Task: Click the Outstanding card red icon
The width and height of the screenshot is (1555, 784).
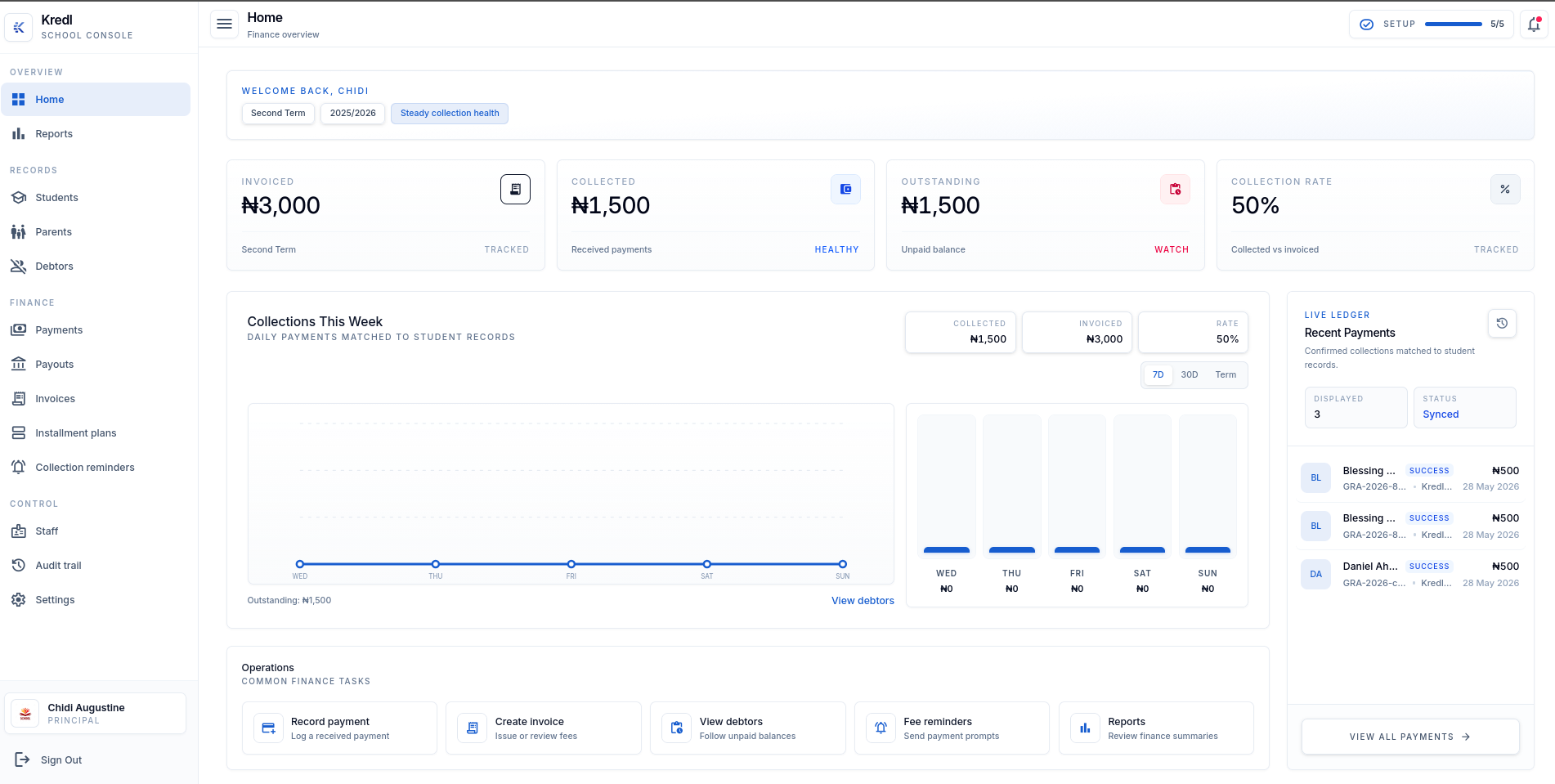Action: 1175,189
